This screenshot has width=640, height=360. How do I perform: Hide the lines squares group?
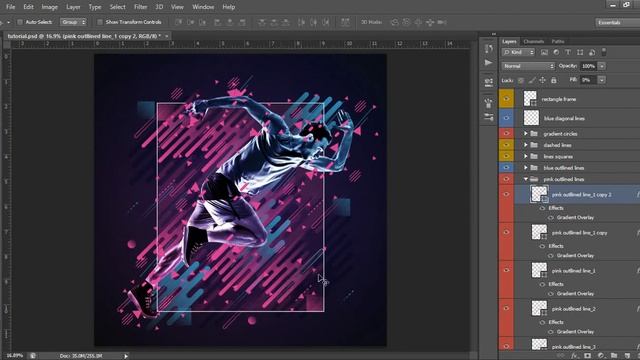tap(506, 156)
